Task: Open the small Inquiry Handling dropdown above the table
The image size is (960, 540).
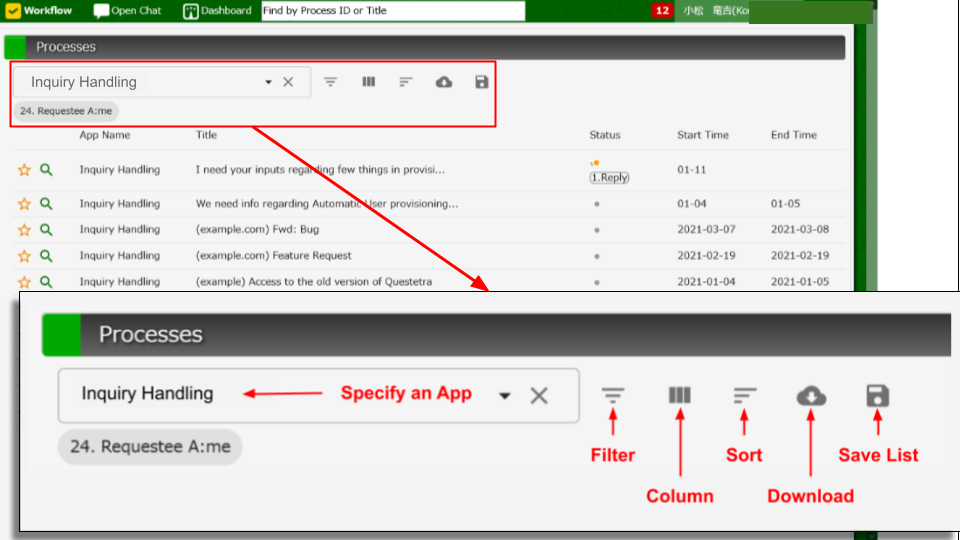Action: tap(268, 82)
